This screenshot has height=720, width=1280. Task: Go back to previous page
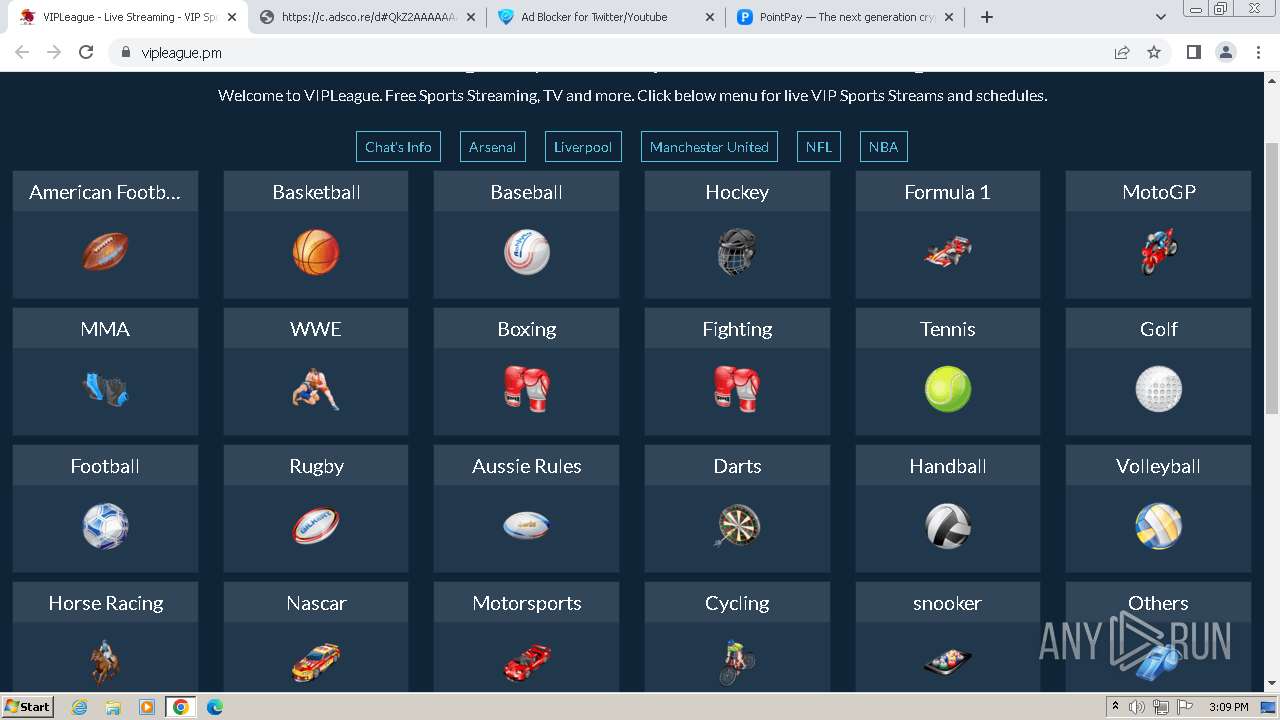(x=22, y=53)
